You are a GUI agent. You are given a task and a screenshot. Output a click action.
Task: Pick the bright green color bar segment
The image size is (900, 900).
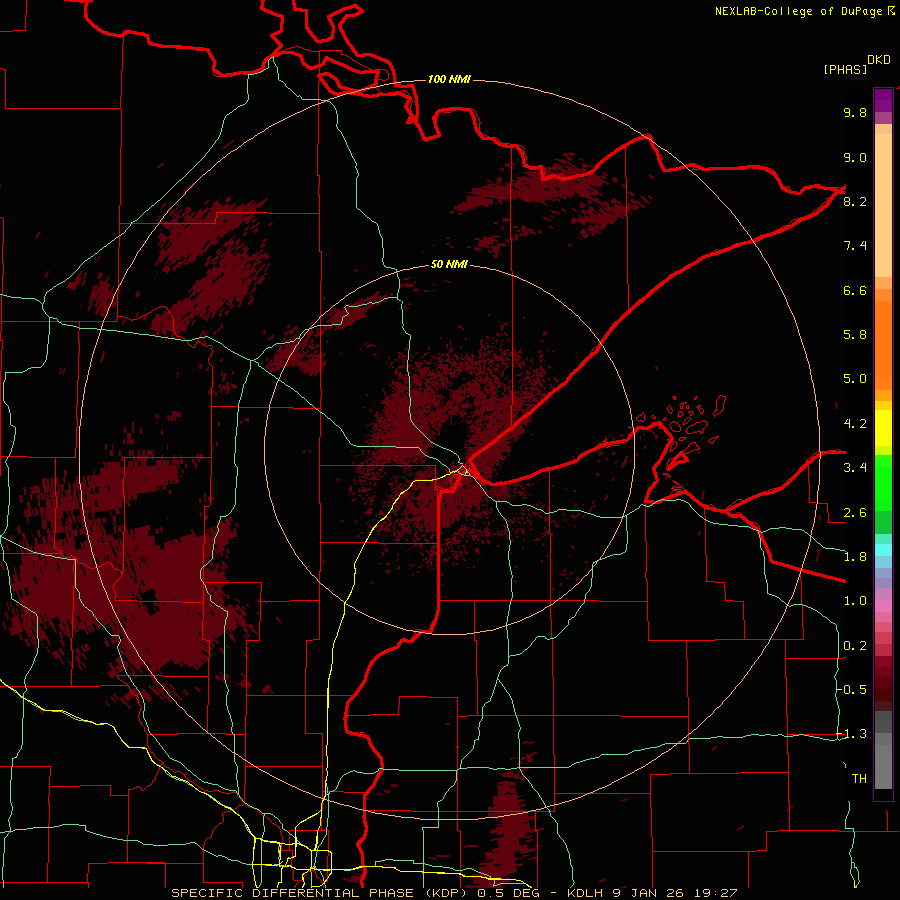[883, 481]
